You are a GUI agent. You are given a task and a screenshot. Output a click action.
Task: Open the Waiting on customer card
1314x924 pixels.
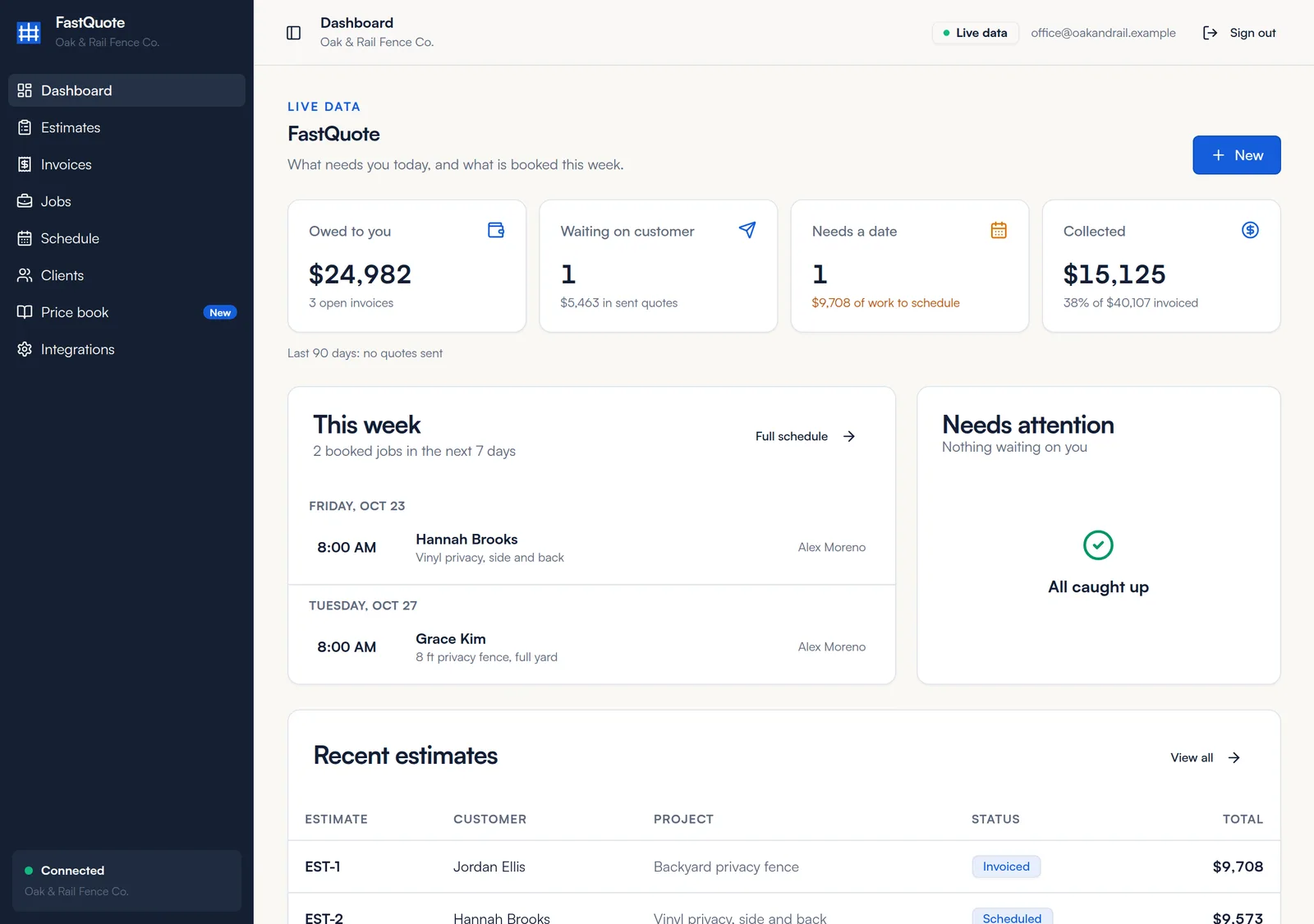(x=658, y=266)
